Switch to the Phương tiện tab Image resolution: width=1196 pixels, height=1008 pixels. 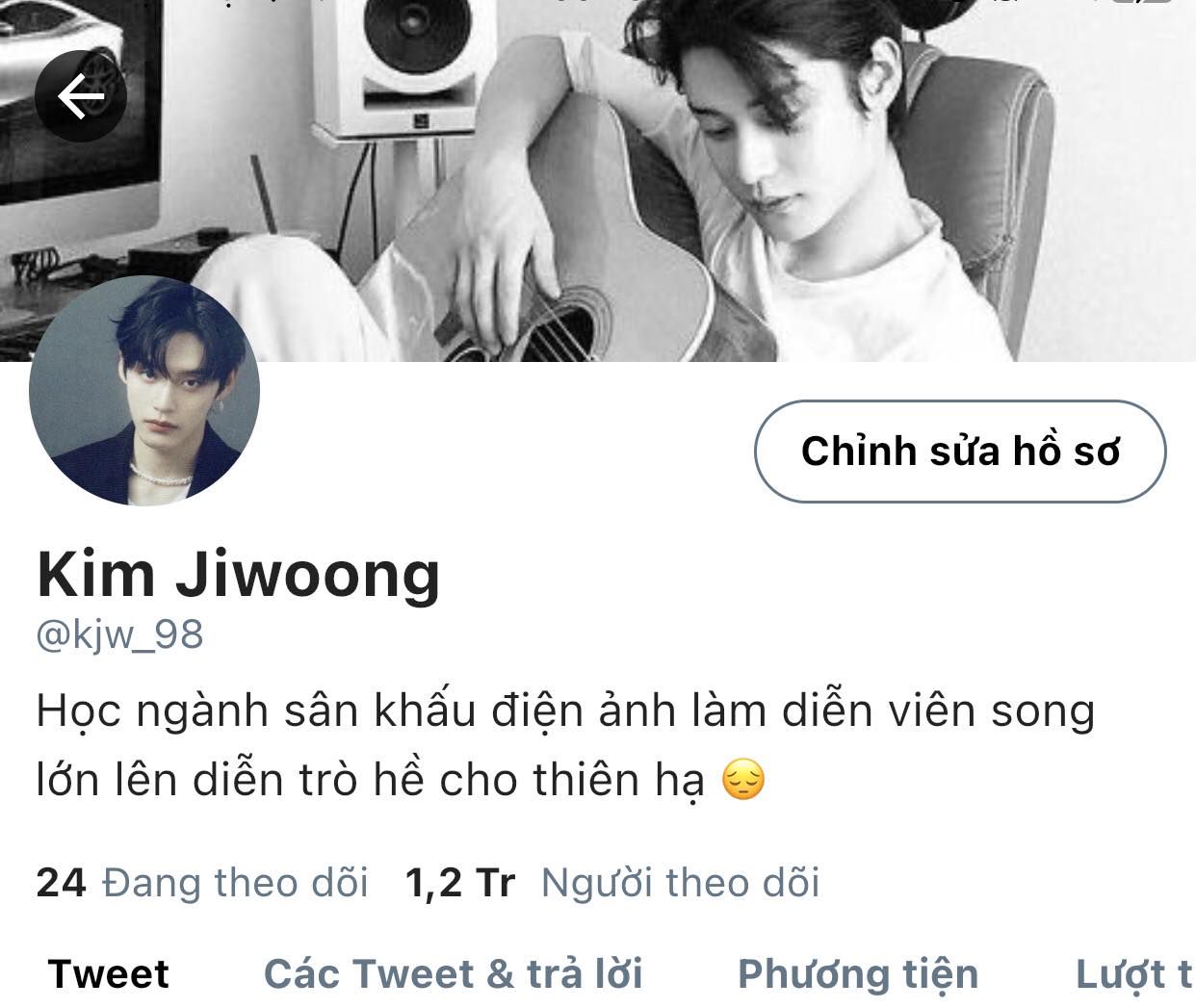[x=858, y=973]
